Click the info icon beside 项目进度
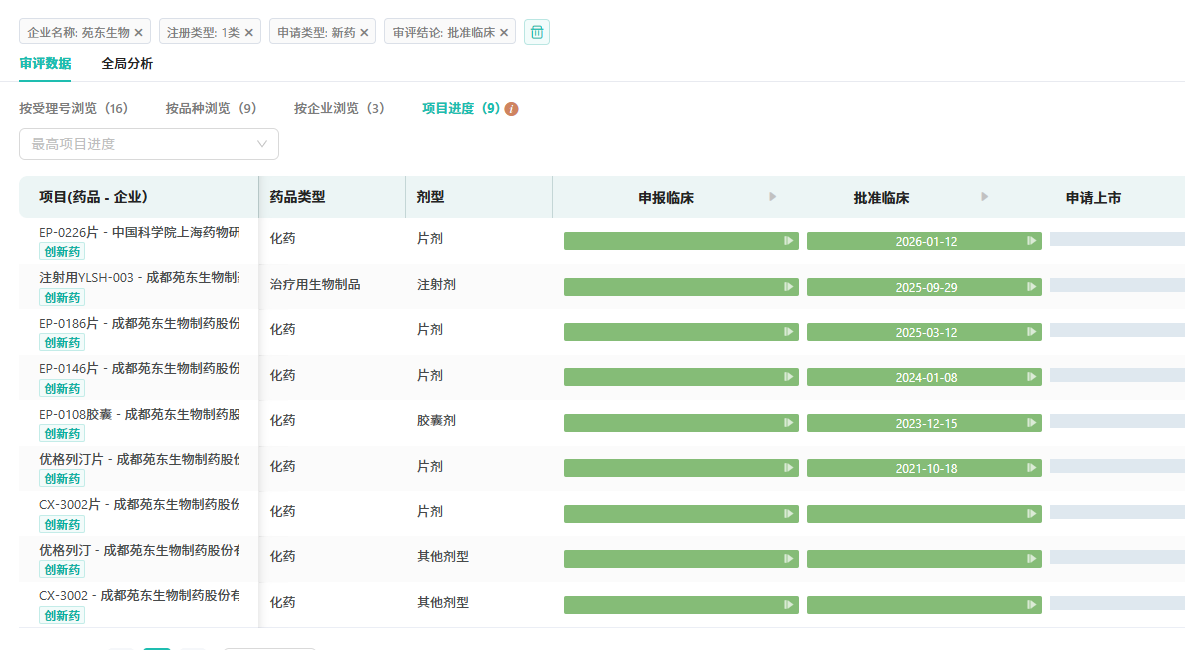This screenshot has width=1185, height=650. [512, 109]
